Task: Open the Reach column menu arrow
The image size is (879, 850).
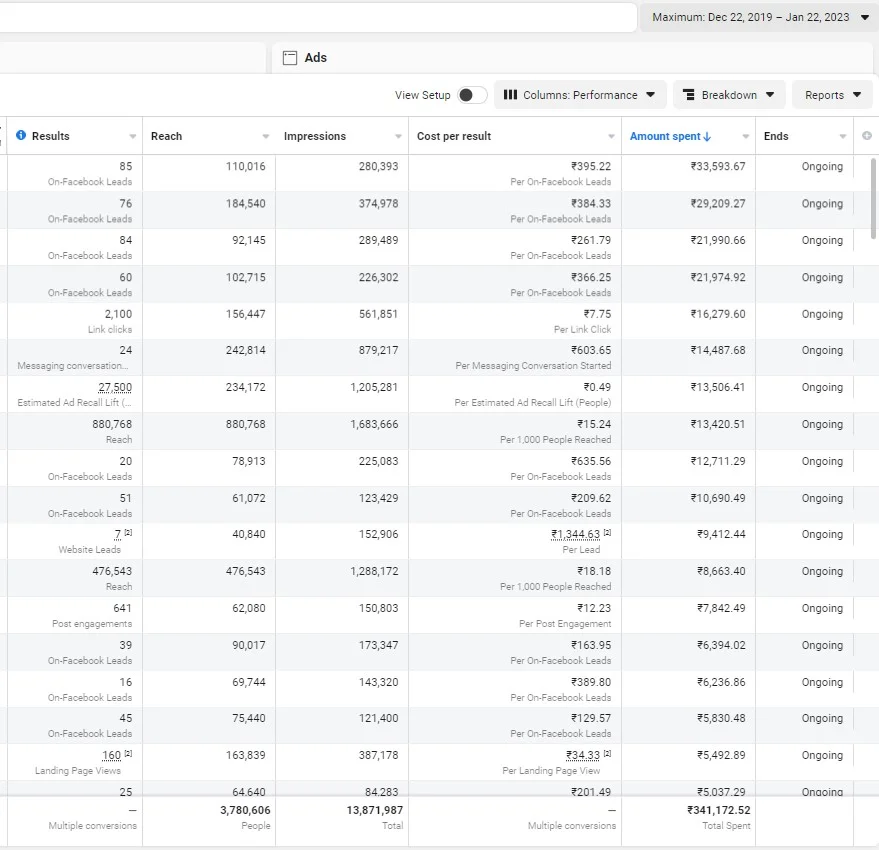Action: tap(266, 136)
